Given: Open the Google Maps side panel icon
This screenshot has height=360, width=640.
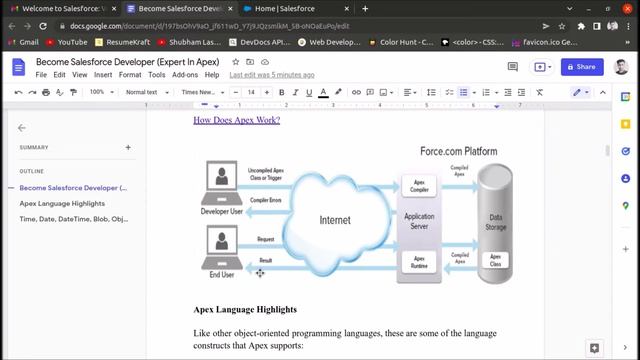Looking at the screenshot, I should pyautogui.click(x=625, y=206).
